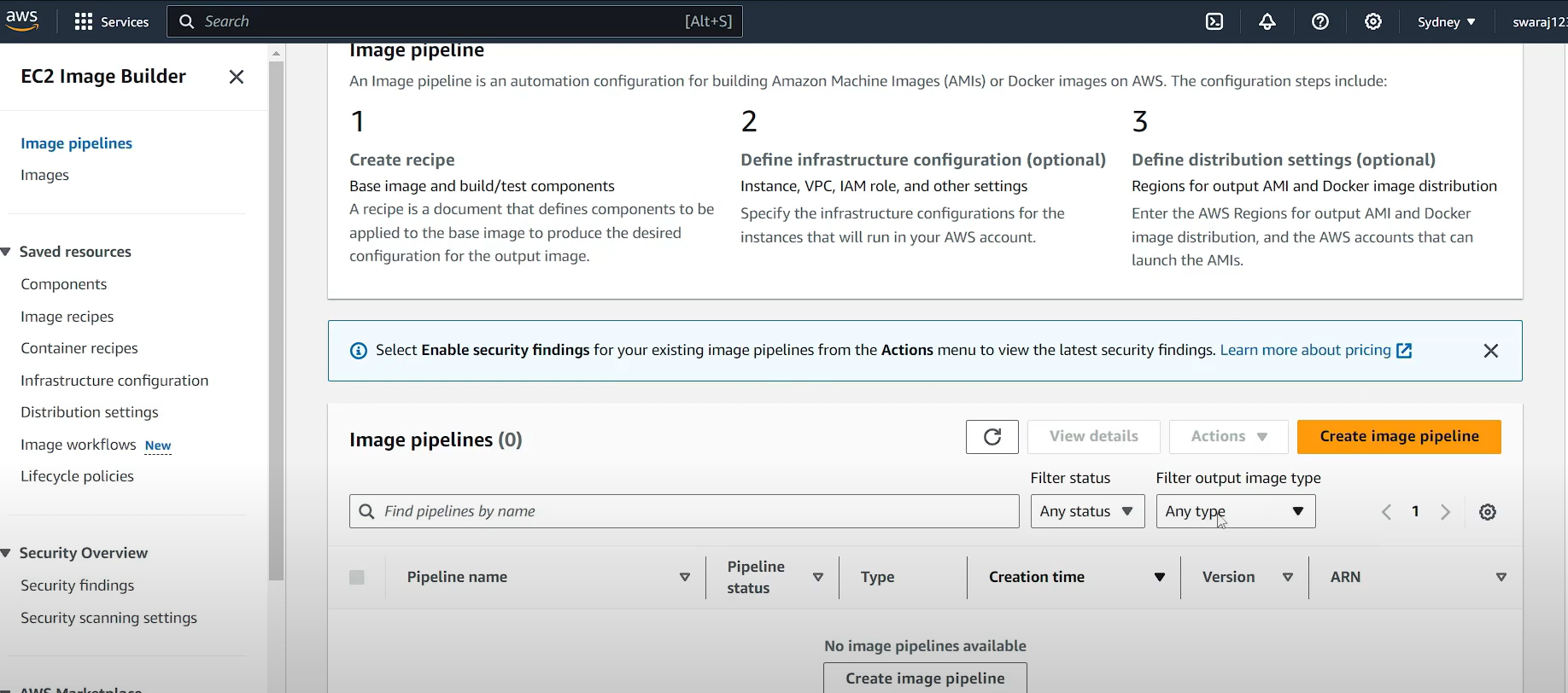1568x693 pixels.
Task: Sort by Creation time column arrow
Action: click(1160, 578)
